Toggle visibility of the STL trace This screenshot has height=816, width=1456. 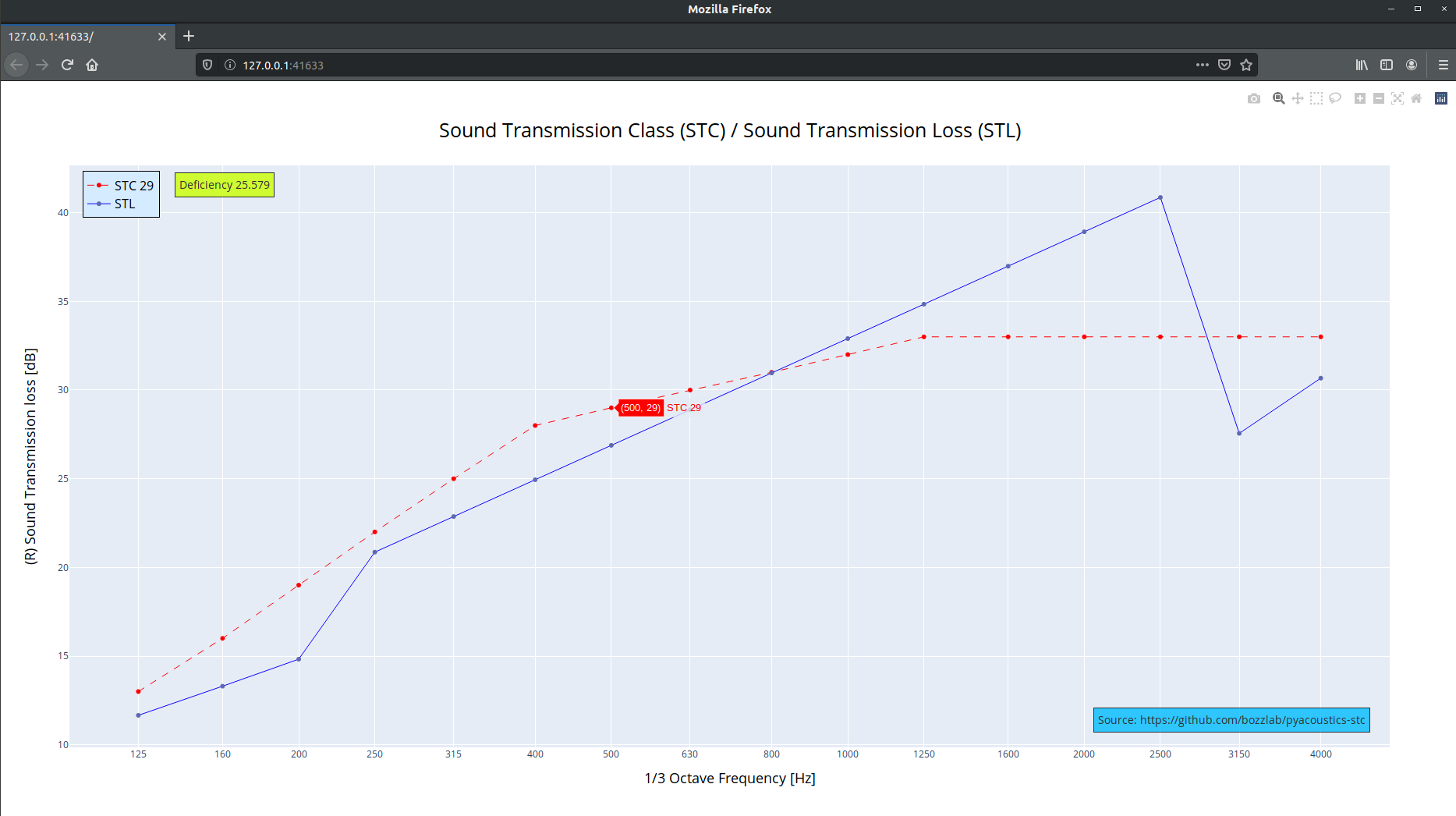(125, 204)
